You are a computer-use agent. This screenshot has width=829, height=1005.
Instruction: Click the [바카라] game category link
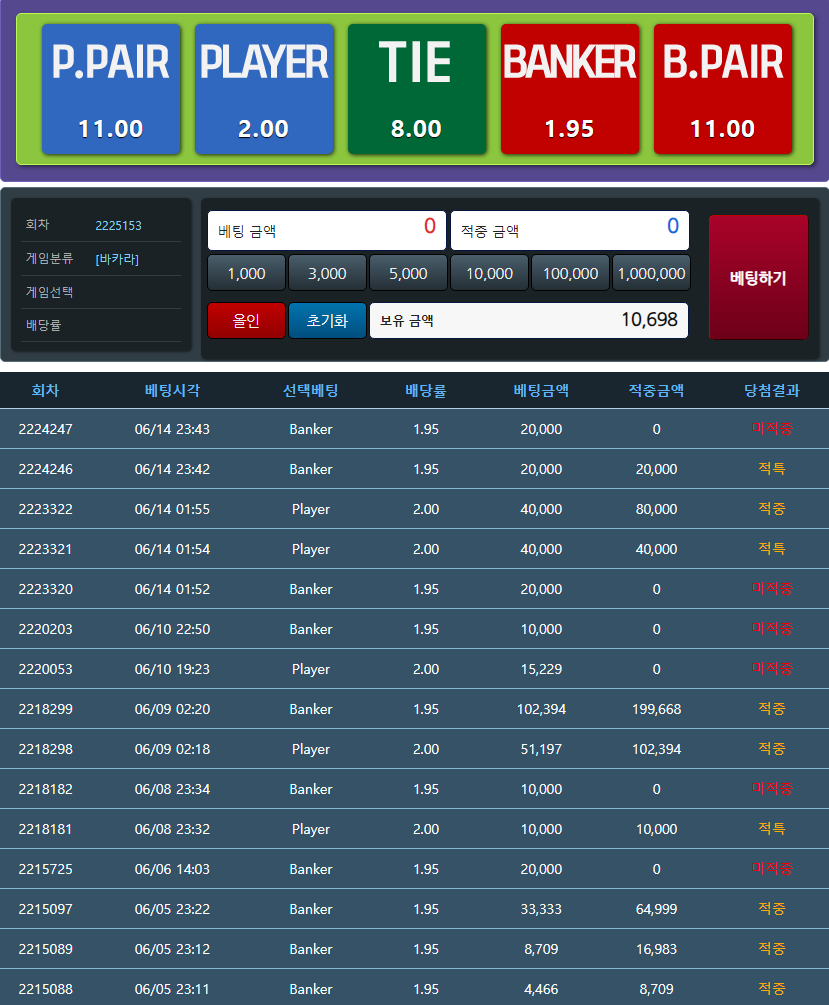[117, 259]
